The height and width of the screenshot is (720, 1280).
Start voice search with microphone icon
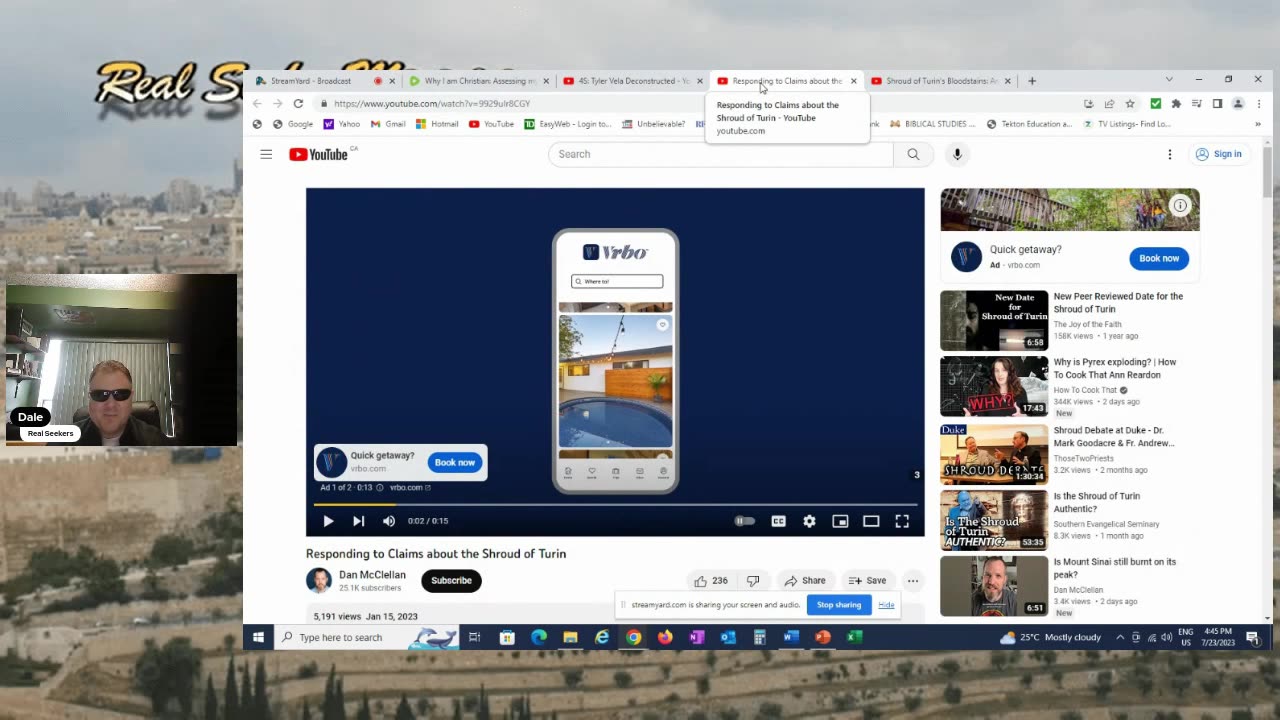[x=957, y=154]
